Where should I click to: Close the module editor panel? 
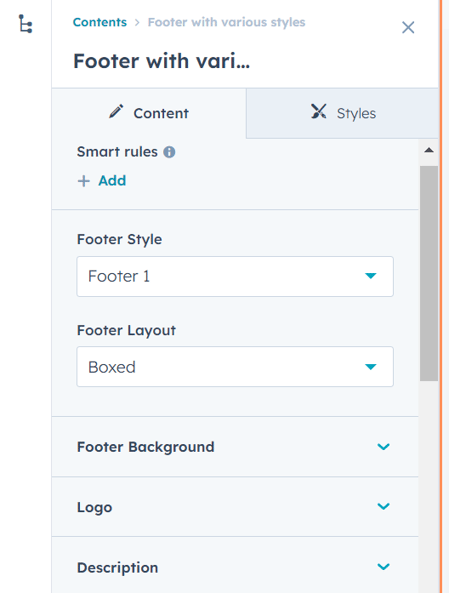coord(408,27)
